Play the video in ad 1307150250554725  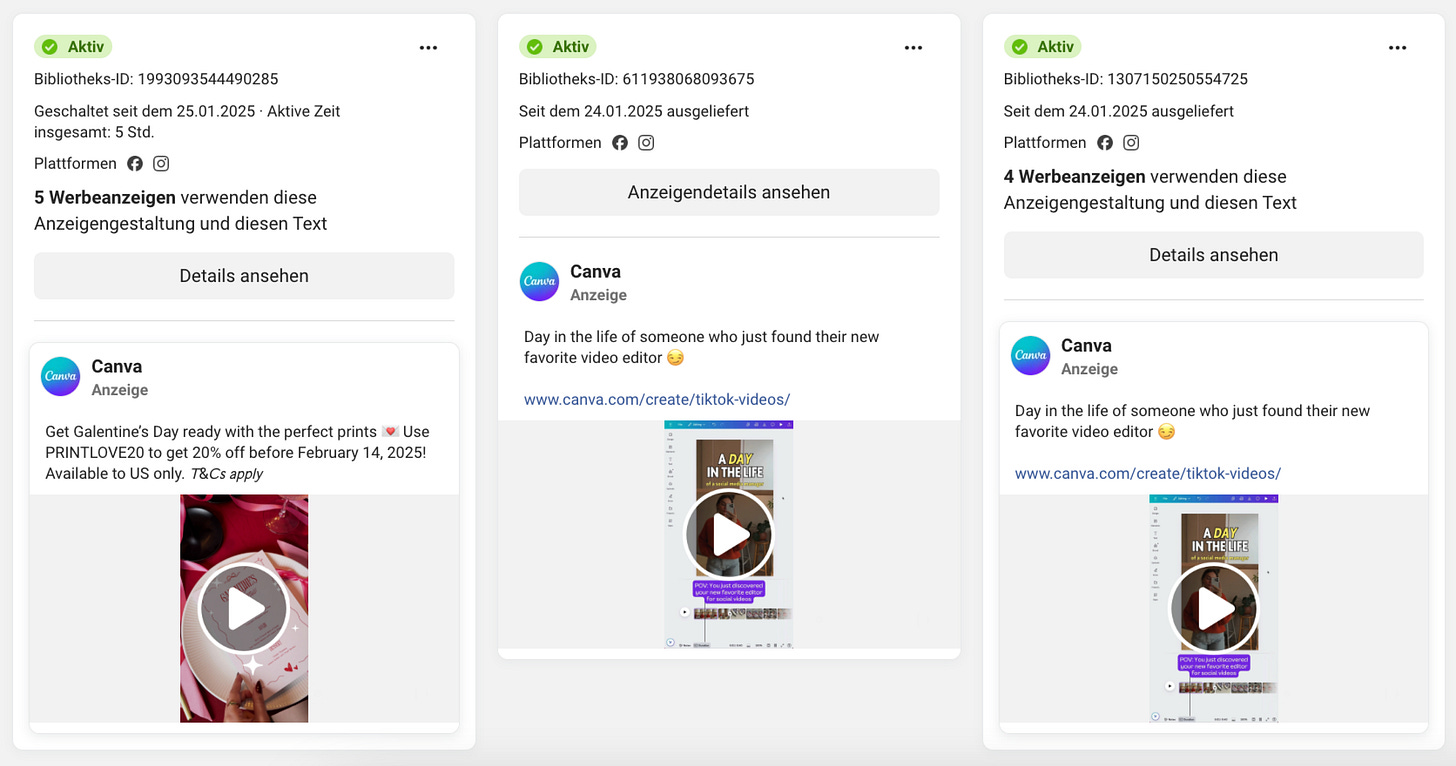[x=1214, y=609]
